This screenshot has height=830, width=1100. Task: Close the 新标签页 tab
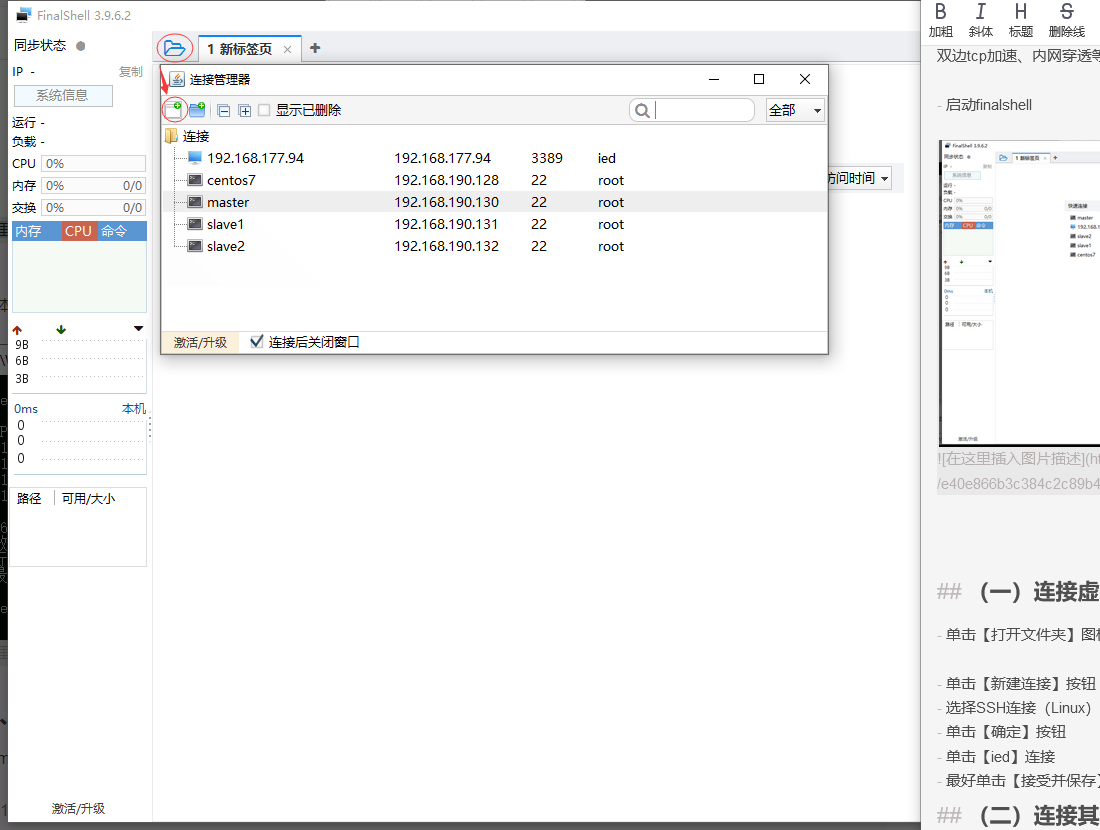287,49
